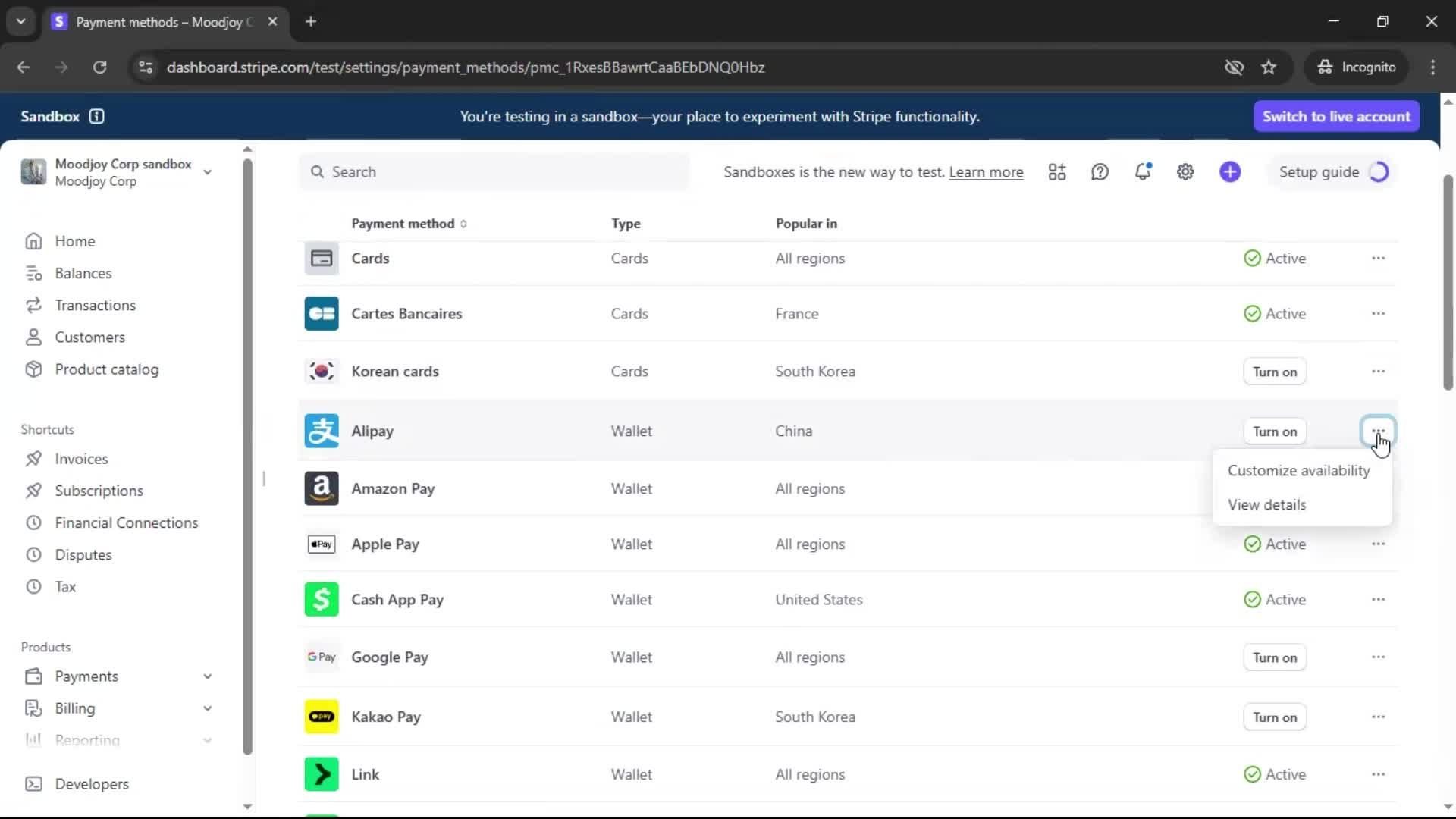Click the sidebar scrollbar thumb
The width and height of the screenshot is (1456, 819).
(x=247, y=455)
